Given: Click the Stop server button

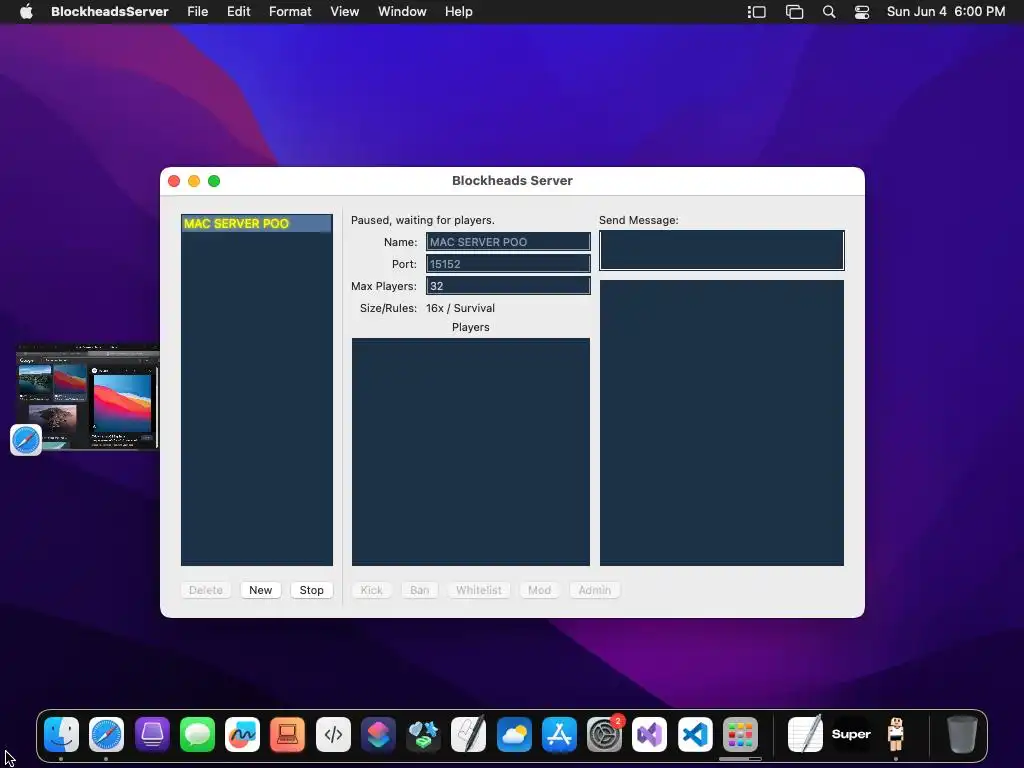Looking at the screenshot, I should [x=312, y=590].
